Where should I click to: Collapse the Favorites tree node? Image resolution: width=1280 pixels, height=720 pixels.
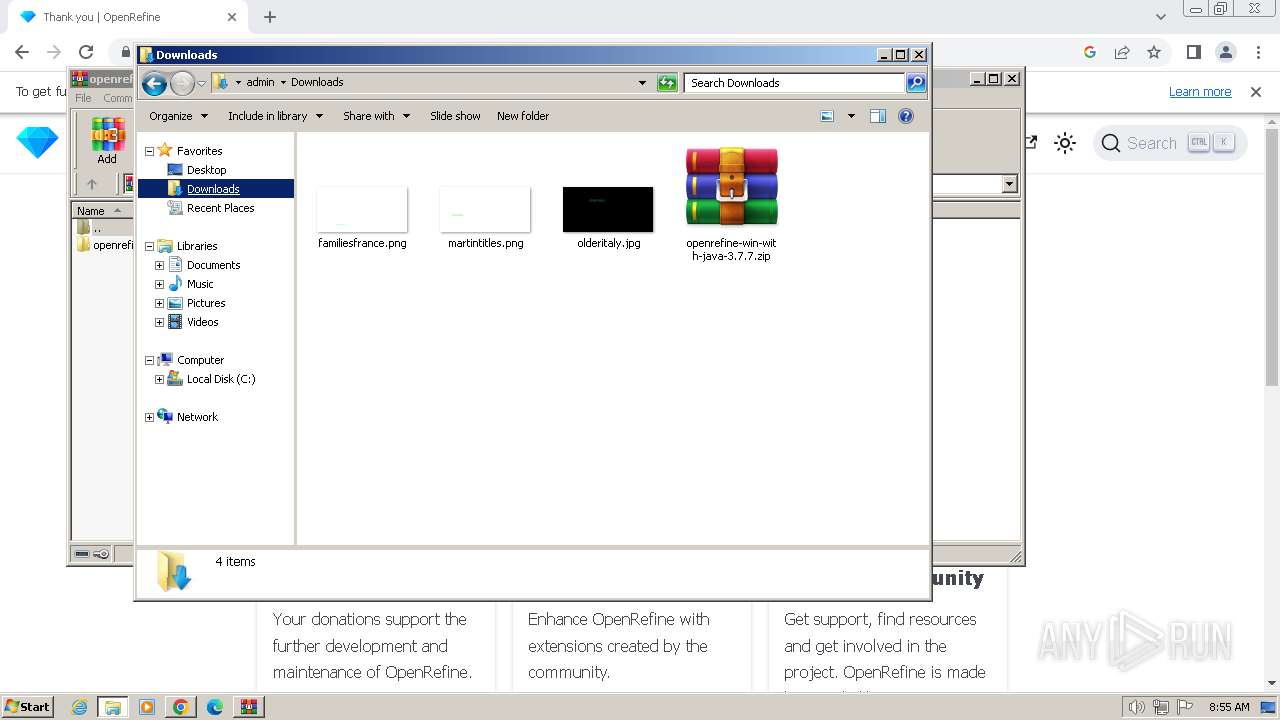coord(150,151)
